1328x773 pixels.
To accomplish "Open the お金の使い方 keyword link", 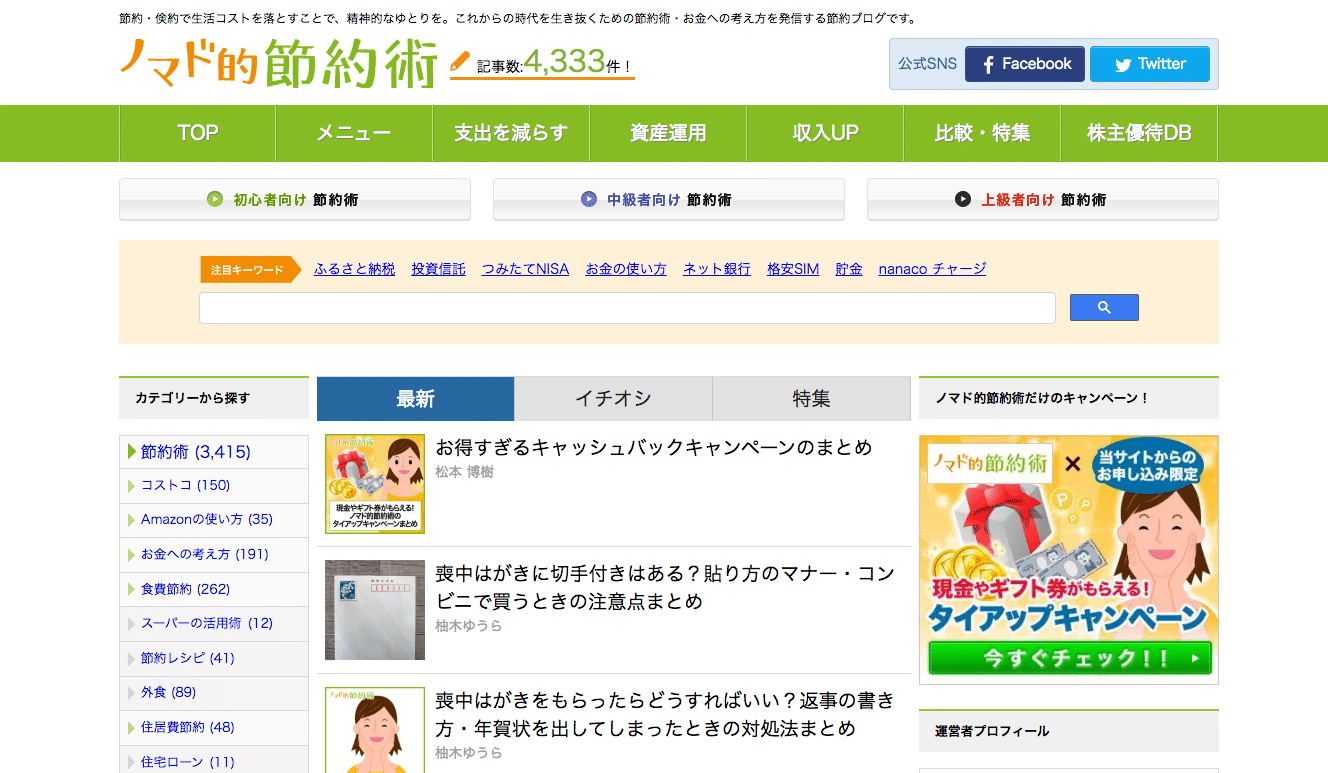I will click(x=626, y=269).
